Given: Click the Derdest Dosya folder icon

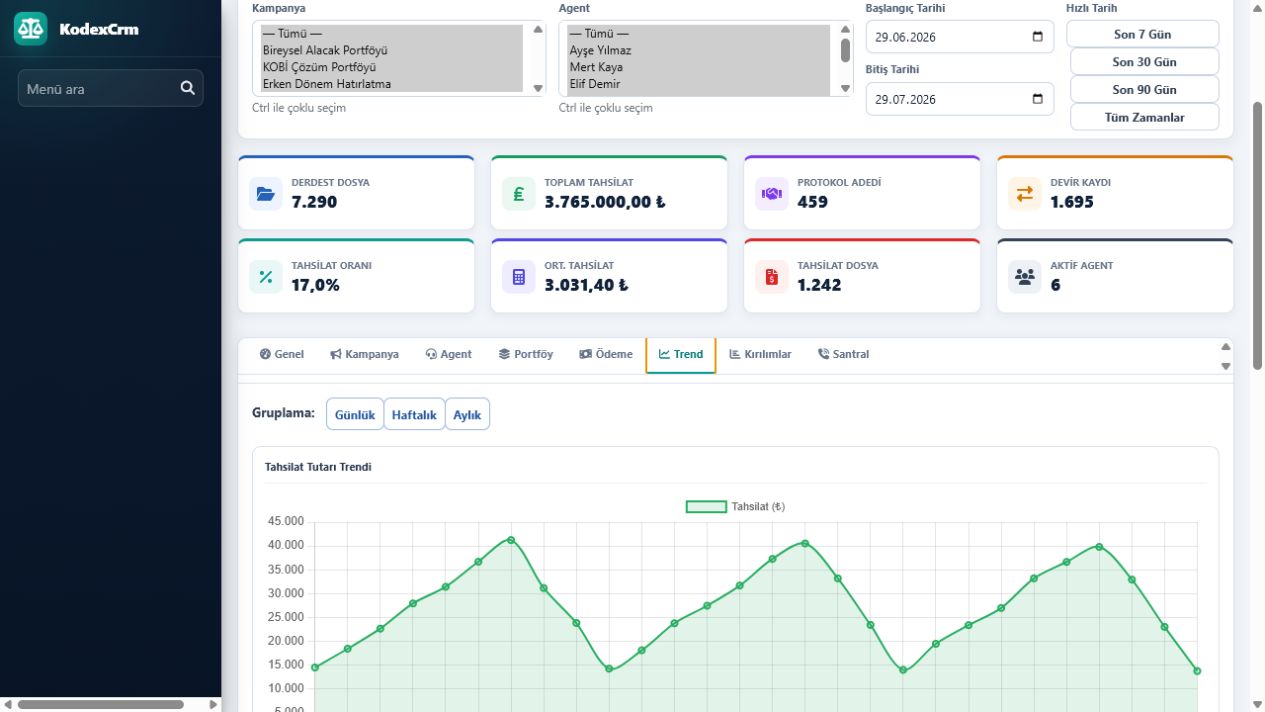Looking at the screenshot, I should tap(266, 194).
